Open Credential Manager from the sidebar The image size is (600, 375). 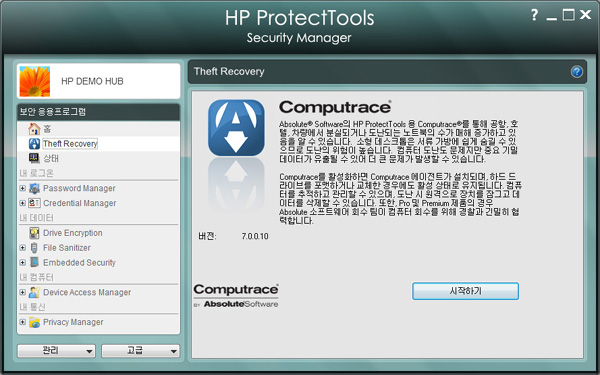point(80,203)
